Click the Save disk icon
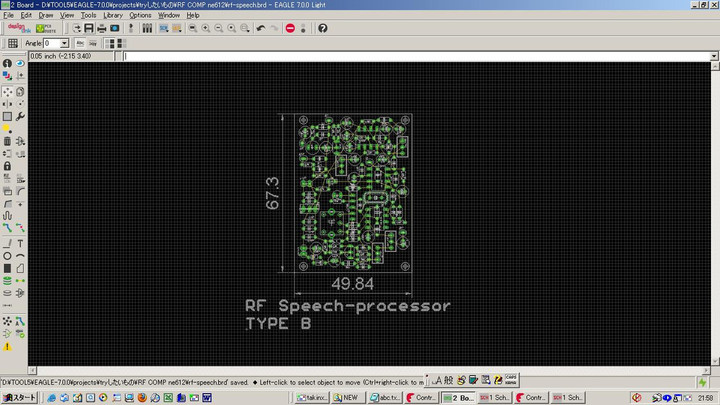This screenshot has height=405, width=720. click(x=89, y=28)
